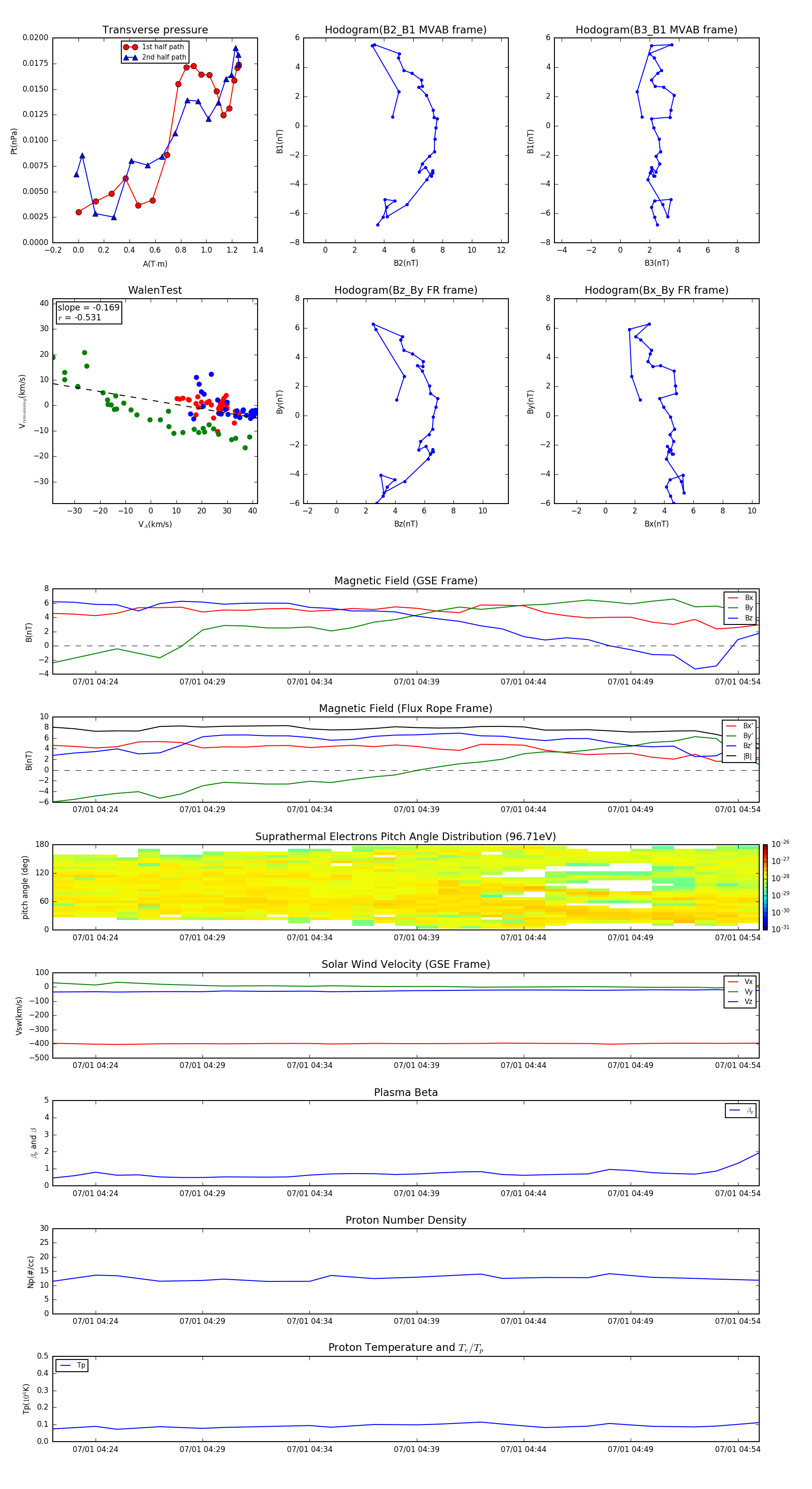Click the "Proton Temperature and Te/Tp" title
The height and width of the screenshot is (1489, 812).
pos(406,1348)
